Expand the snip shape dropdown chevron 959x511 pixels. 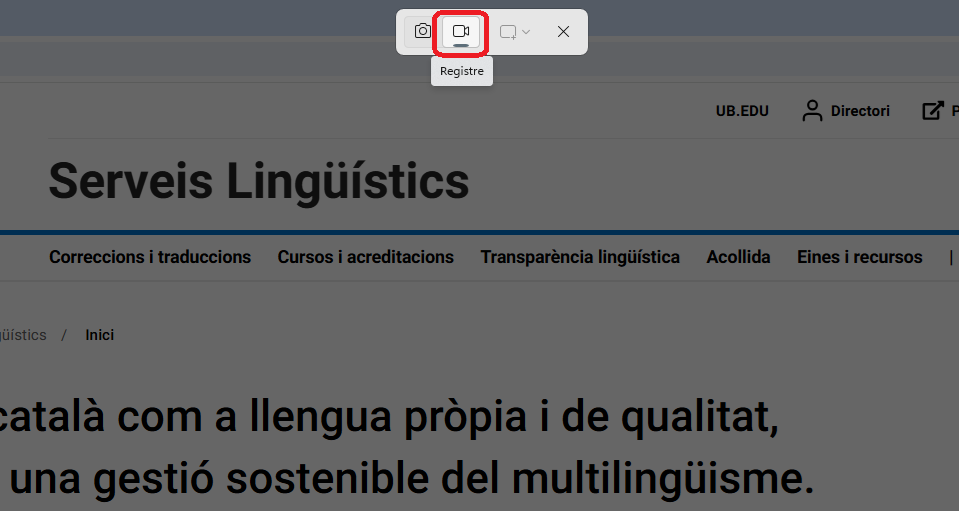[x=526, y=32]
